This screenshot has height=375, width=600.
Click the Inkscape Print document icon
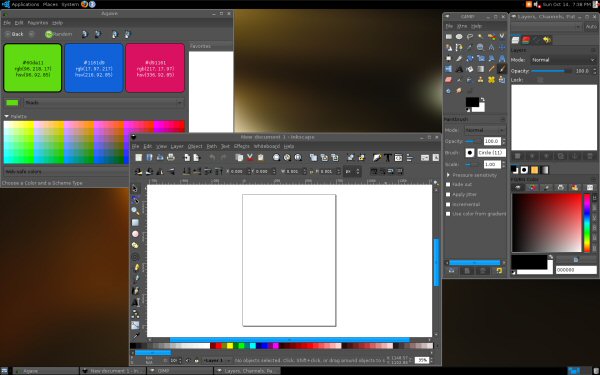coord(171,157)
